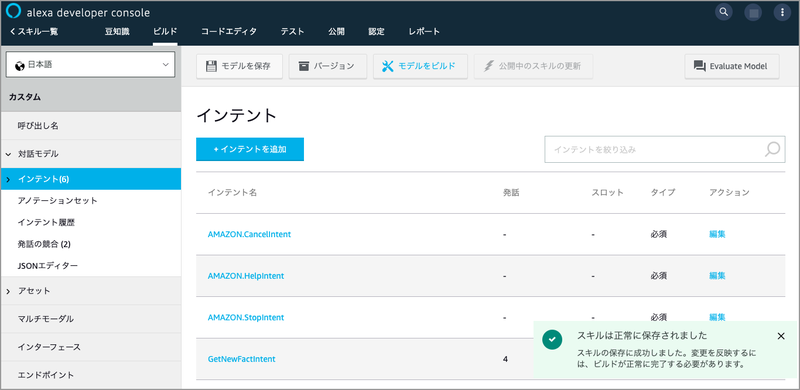Open the GetNewFactIntent link
This screenshot has height=390, width=800.
241,359
